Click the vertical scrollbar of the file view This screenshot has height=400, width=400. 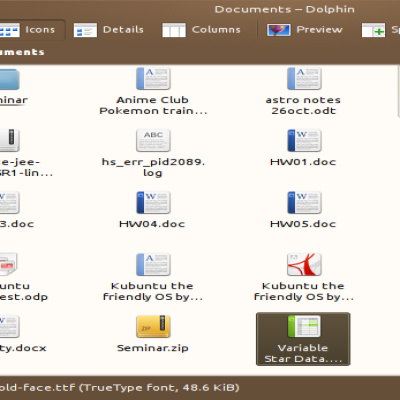[399, 92]
